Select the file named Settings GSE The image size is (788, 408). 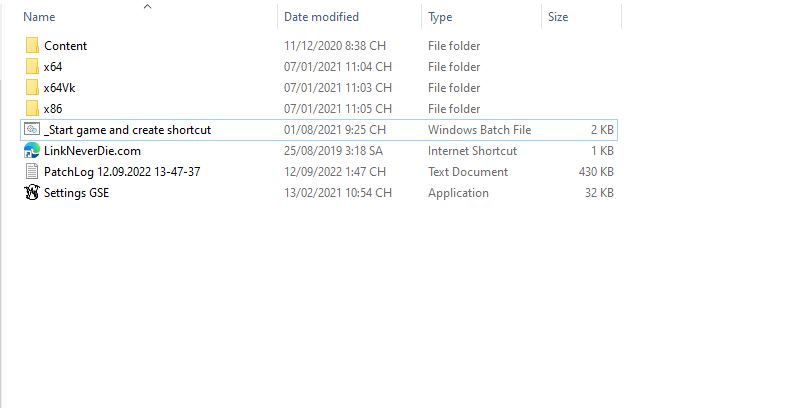76,193
